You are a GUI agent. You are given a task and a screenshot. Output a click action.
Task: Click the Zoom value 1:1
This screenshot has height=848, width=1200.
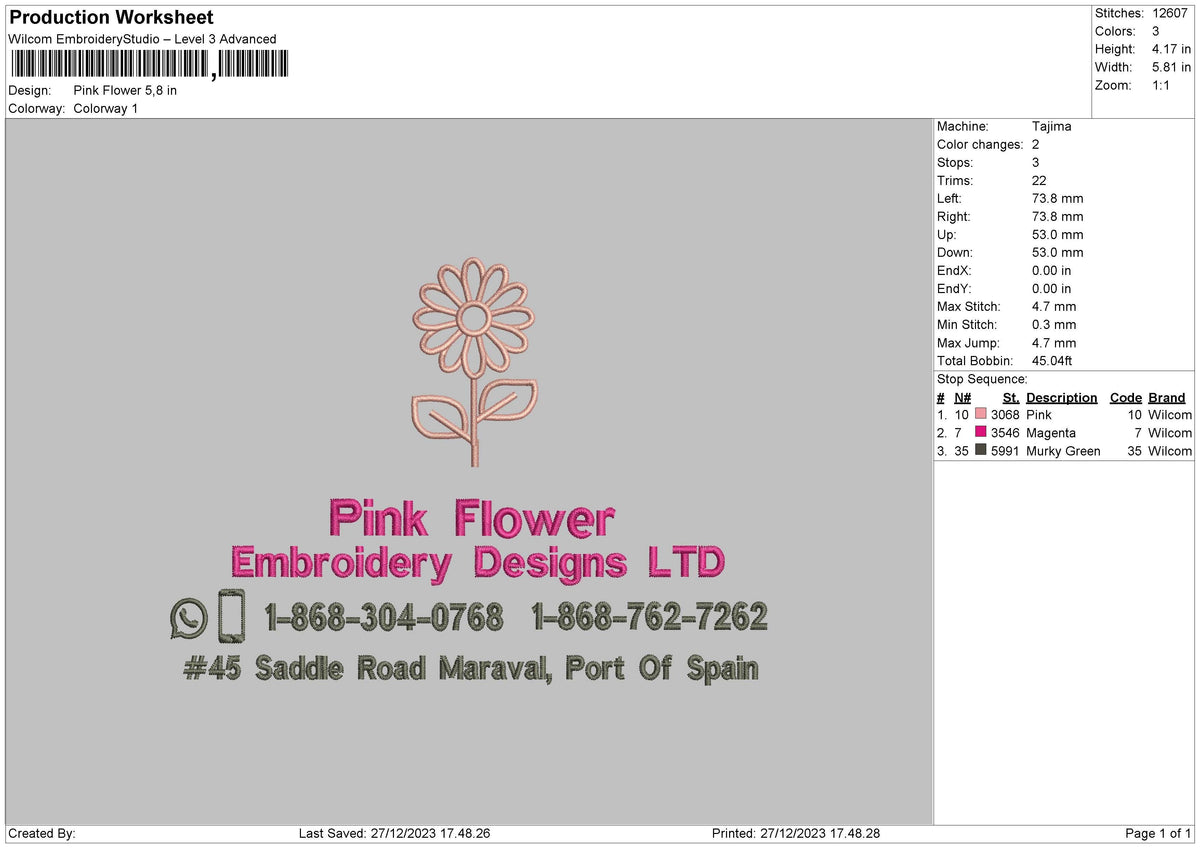click(x=1162, y=85)
